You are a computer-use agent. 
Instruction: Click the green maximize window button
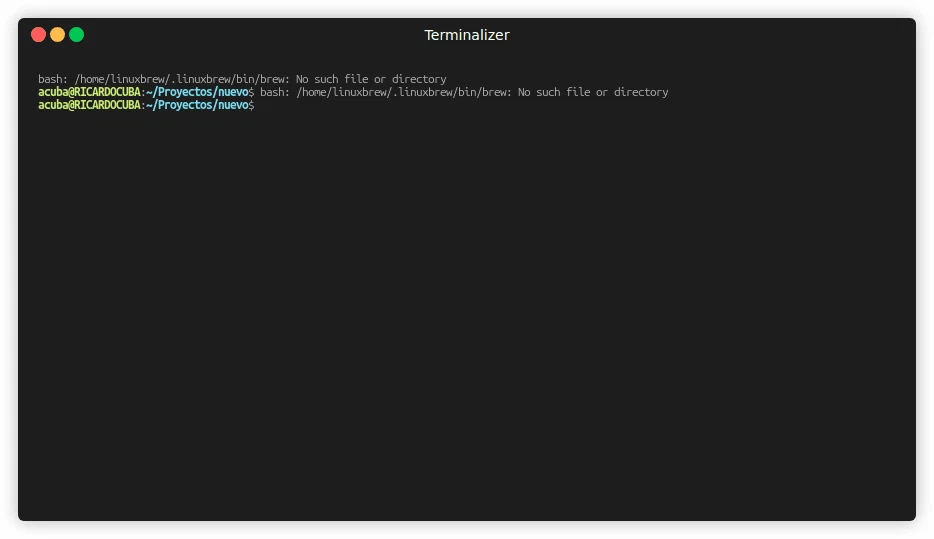coord(76,35)
